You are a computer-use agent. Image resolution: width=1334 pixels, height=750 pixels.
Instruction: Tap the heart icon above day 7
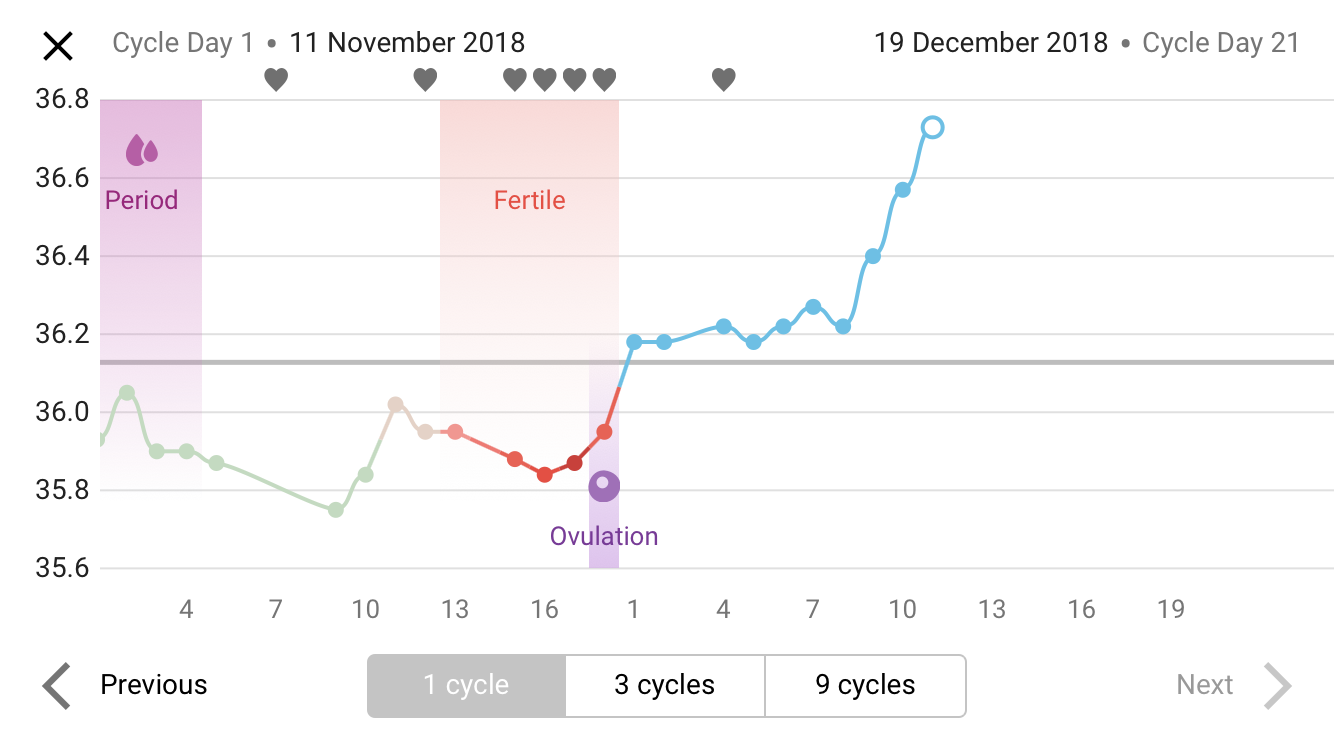(276, 79)
